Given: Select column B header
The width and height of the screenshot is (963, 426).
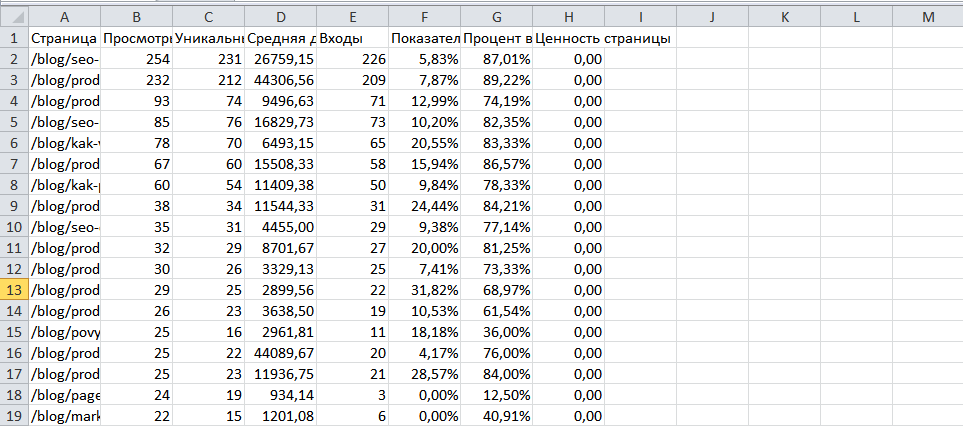Looking at the screenshot, I should click(137, 17).
